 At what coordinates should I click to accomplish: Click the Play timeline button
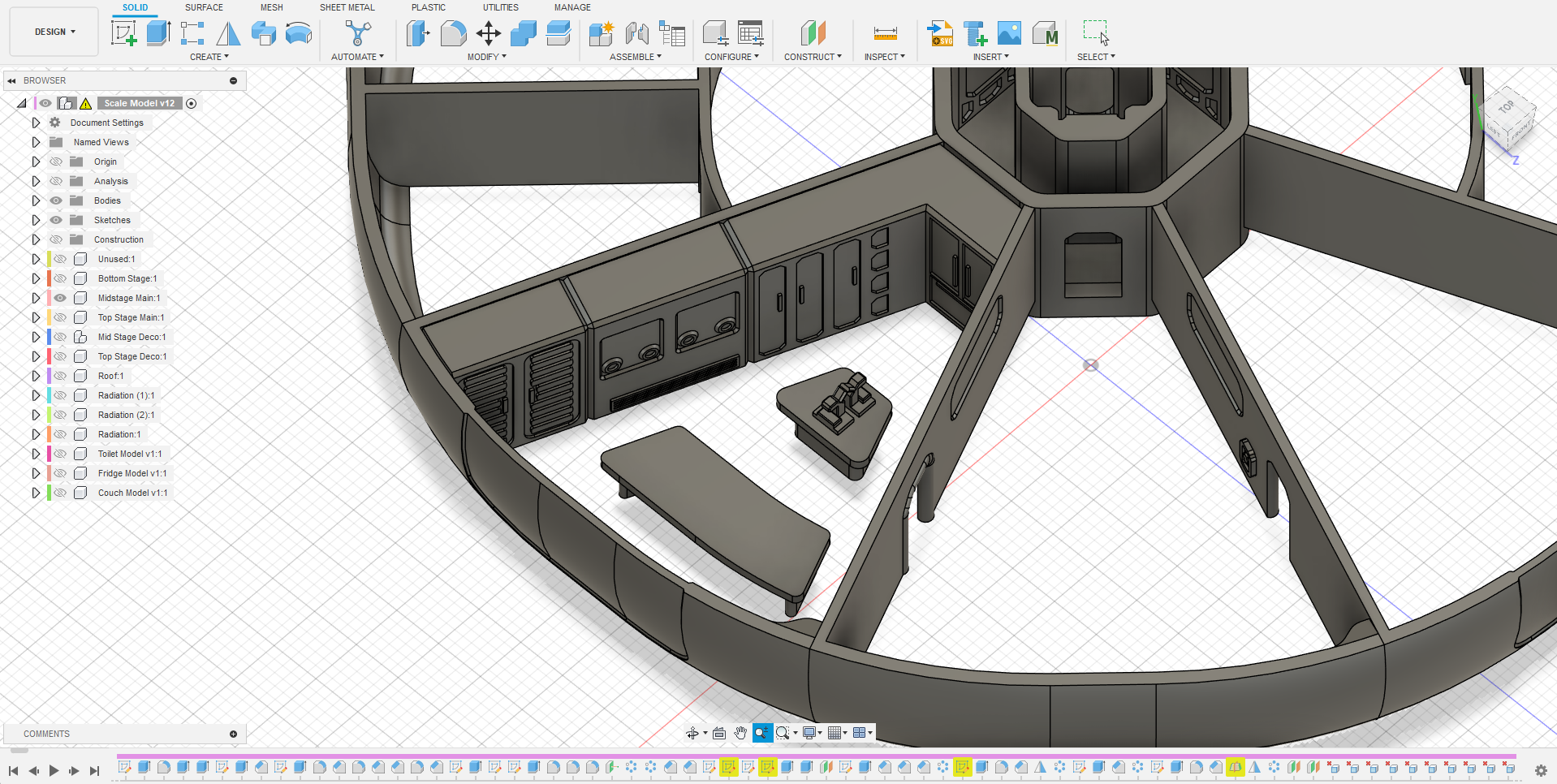(54, 770)
